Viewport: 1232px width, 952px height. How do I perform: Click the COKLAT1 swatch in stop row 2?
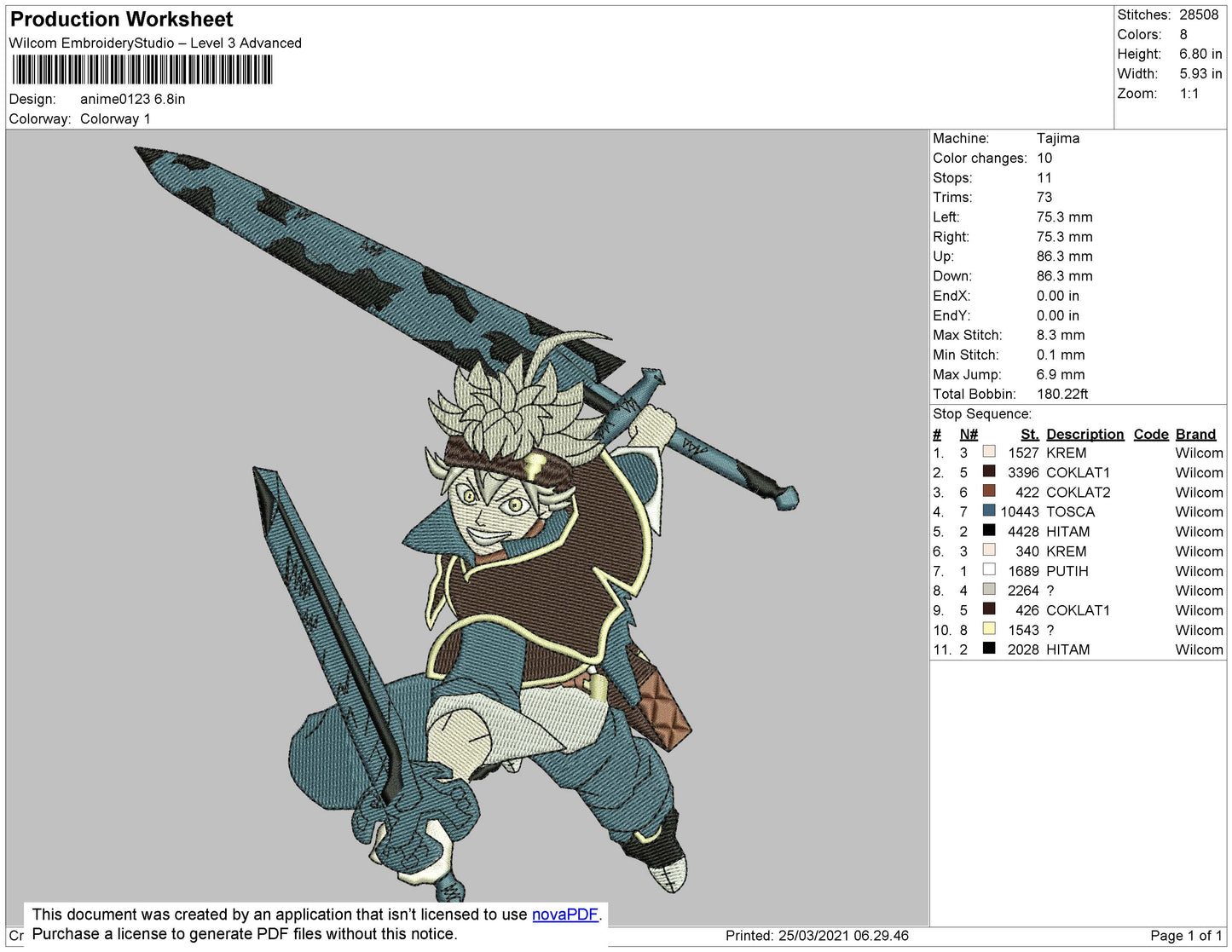pos(989,471)
